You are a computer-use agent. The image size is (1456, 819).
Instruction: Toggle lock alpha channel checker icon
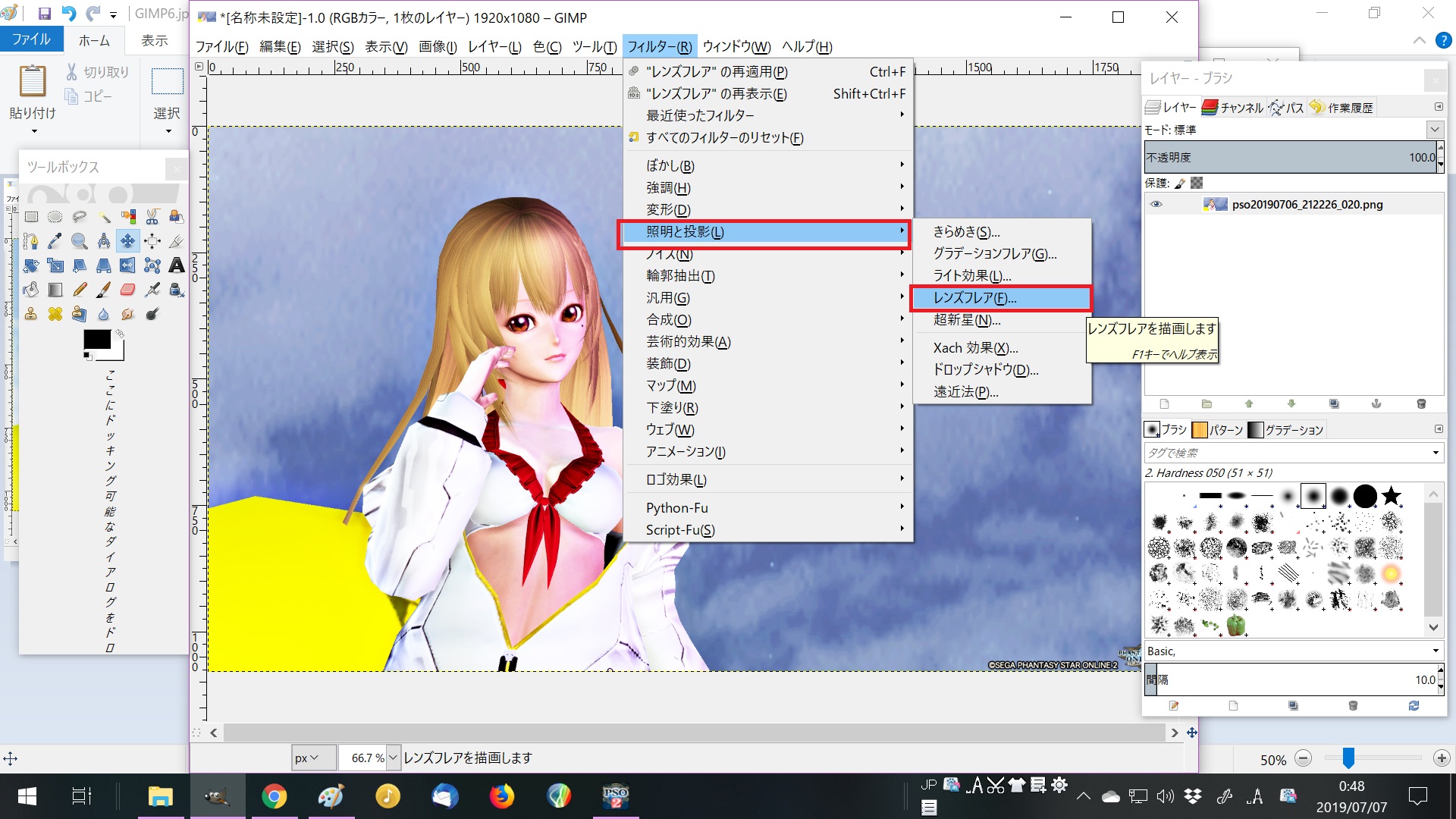[1197, 183]
